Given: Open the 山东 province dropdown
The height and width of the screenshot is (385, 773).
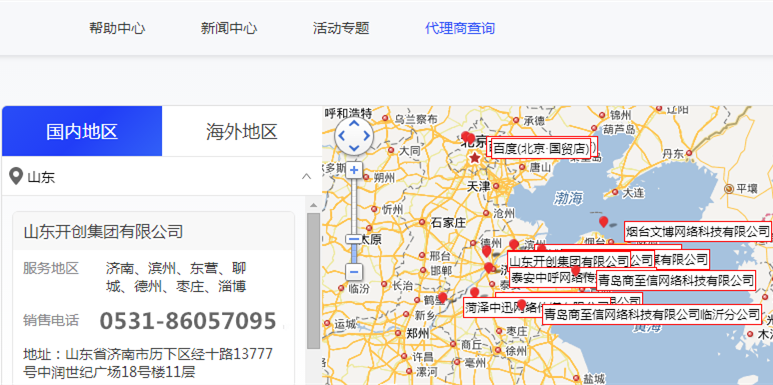Looking at the screenshot, I should tap(162, 176).
